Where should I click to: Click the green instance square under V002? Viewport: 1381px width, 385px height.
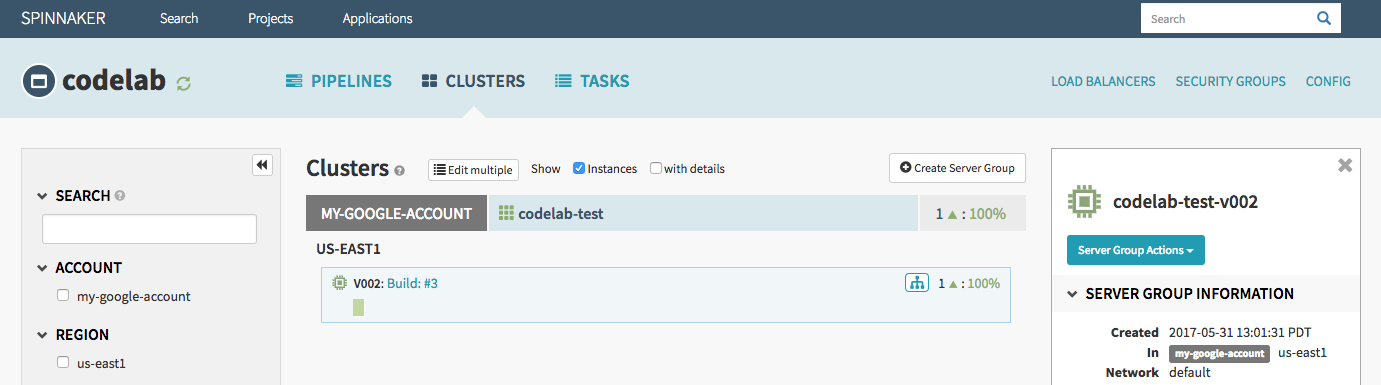(358, 307)
